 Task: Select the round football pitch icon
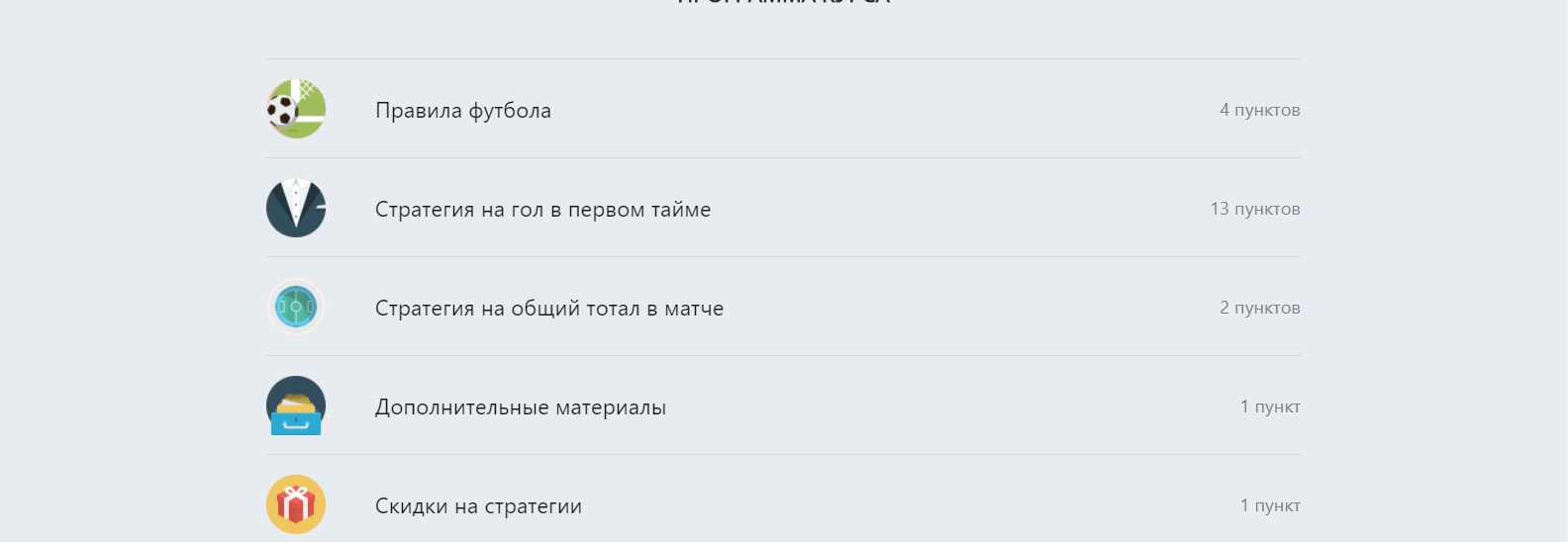[x=296, y=307]
